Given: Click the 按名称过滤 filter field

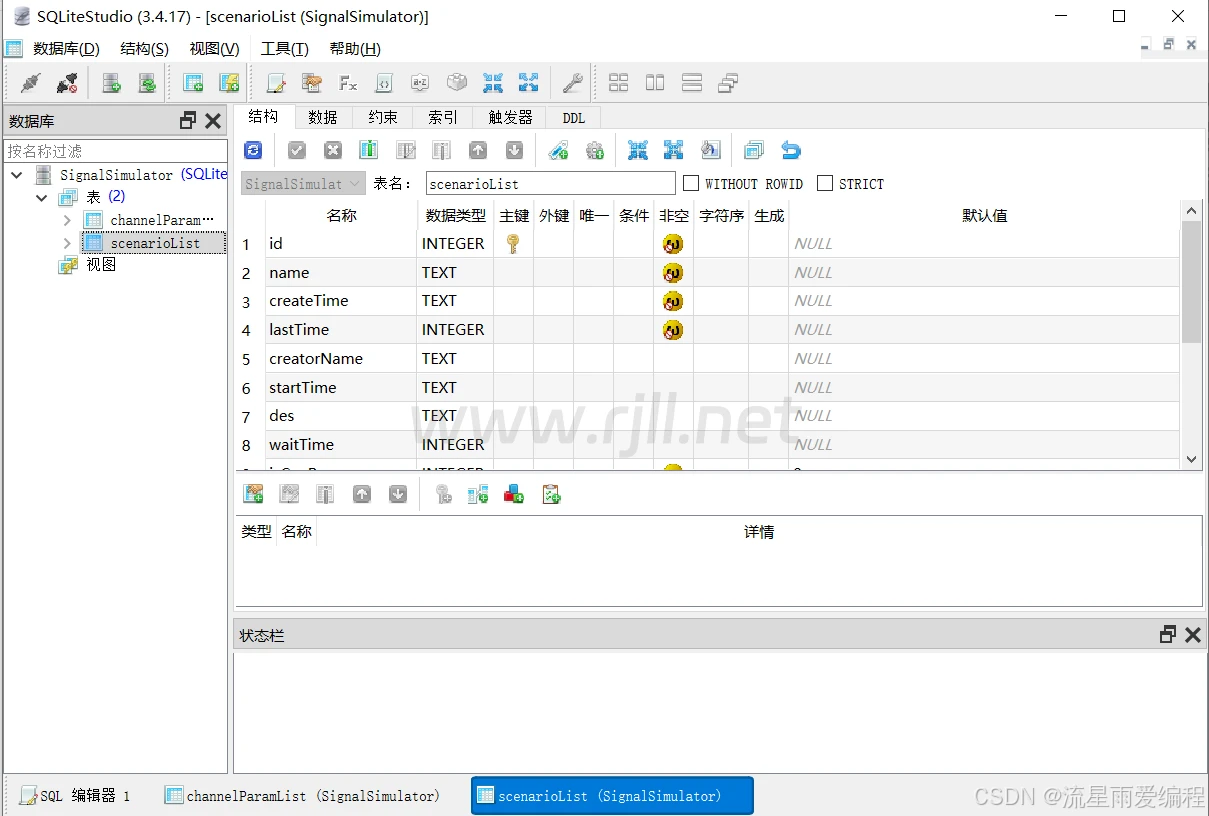Looking at the screenshot, I should pos(115,151).
